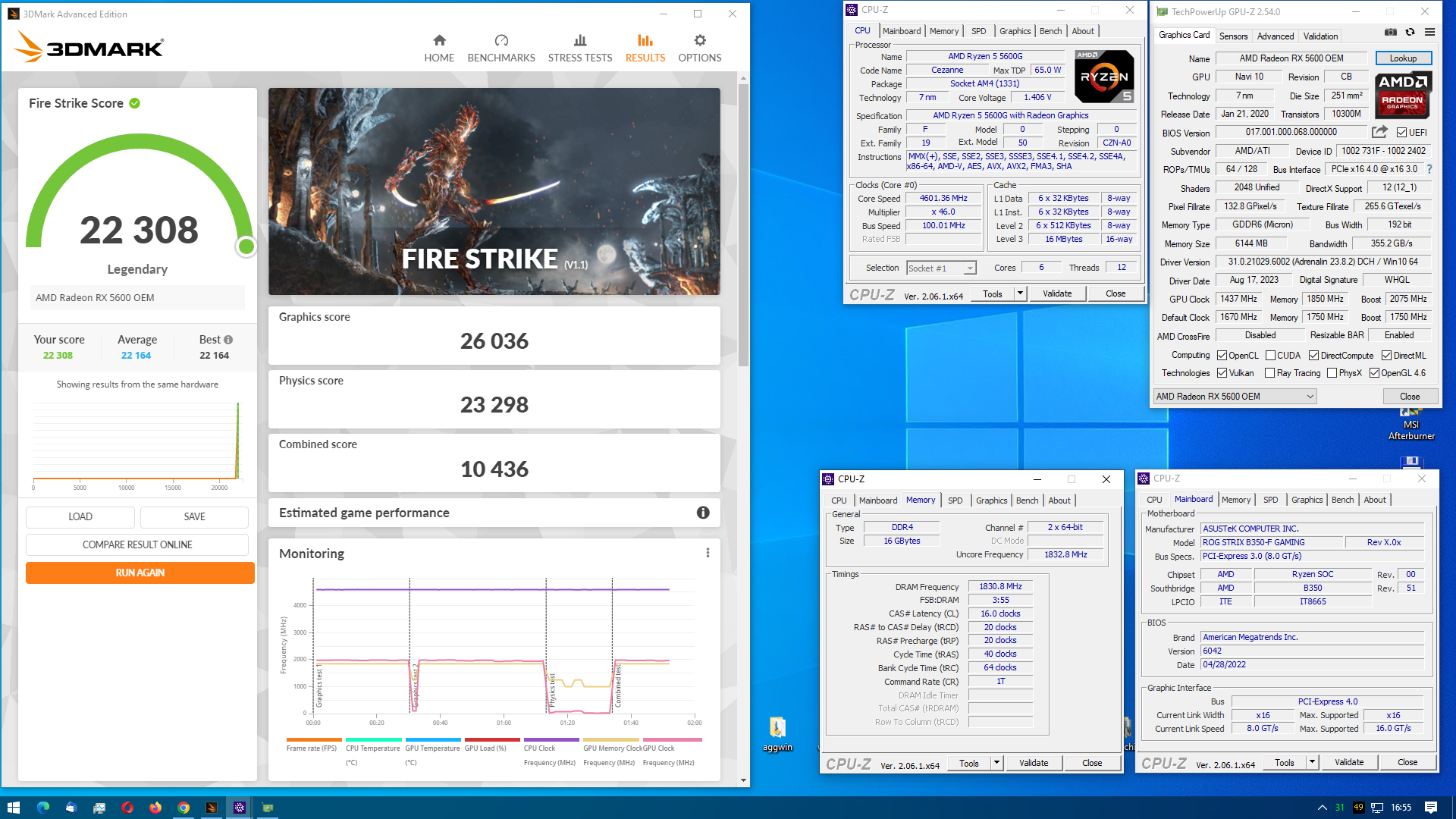Open 3DMark OPTIONS gear
Viewport: 1456px width, 819px height.
(x=700, y=49)
